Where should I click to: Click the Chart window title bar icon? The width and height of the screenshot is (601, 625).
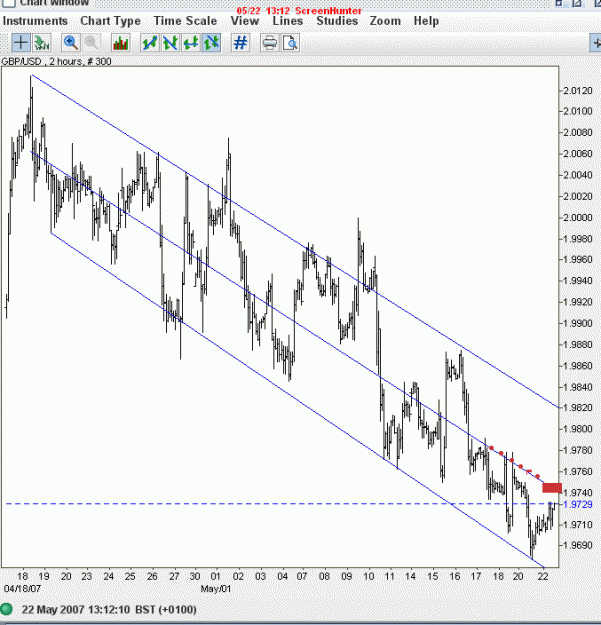click(9, 3)
